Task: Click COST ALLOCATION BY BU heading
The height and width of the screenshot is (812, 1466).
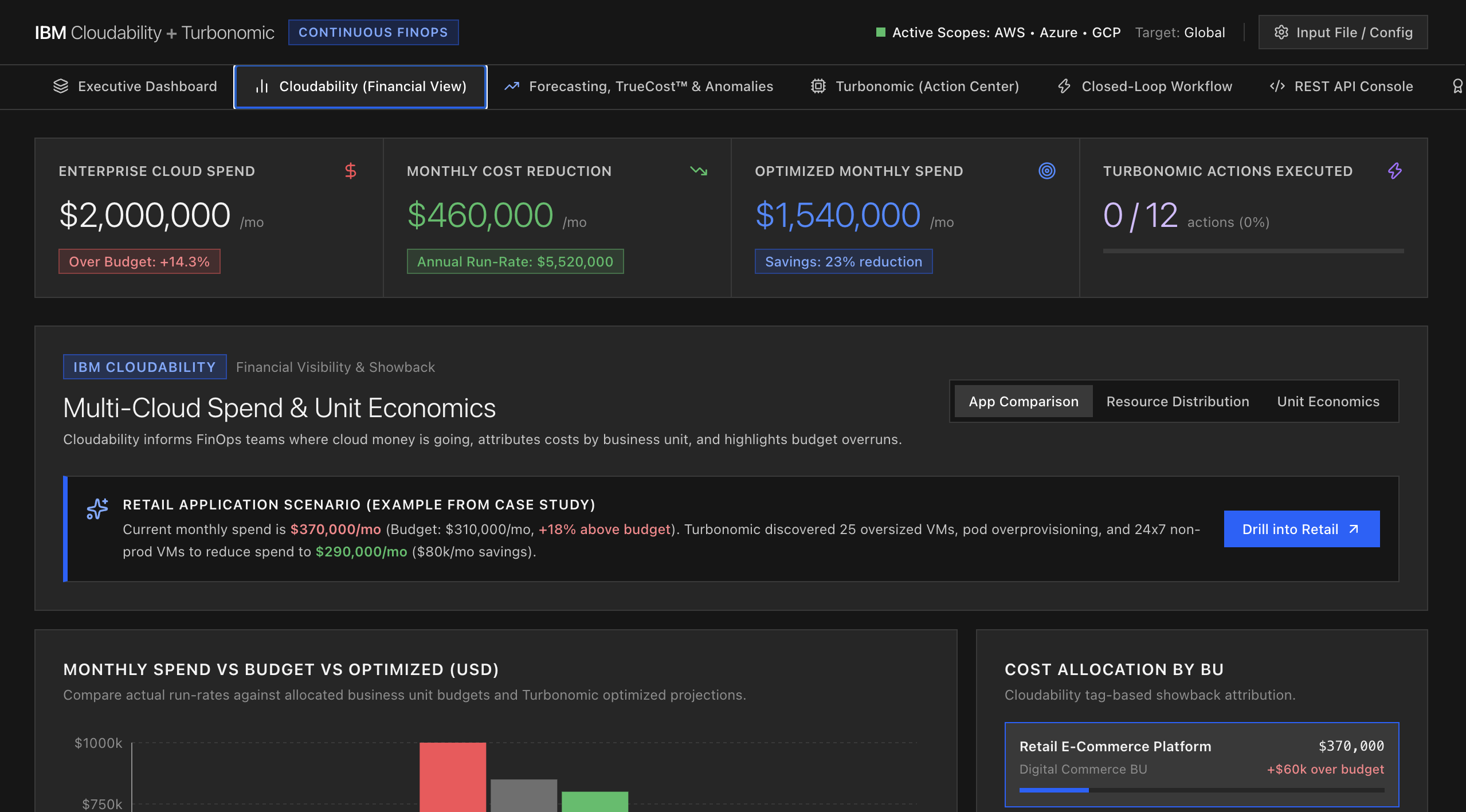Action: point(1114,669)
